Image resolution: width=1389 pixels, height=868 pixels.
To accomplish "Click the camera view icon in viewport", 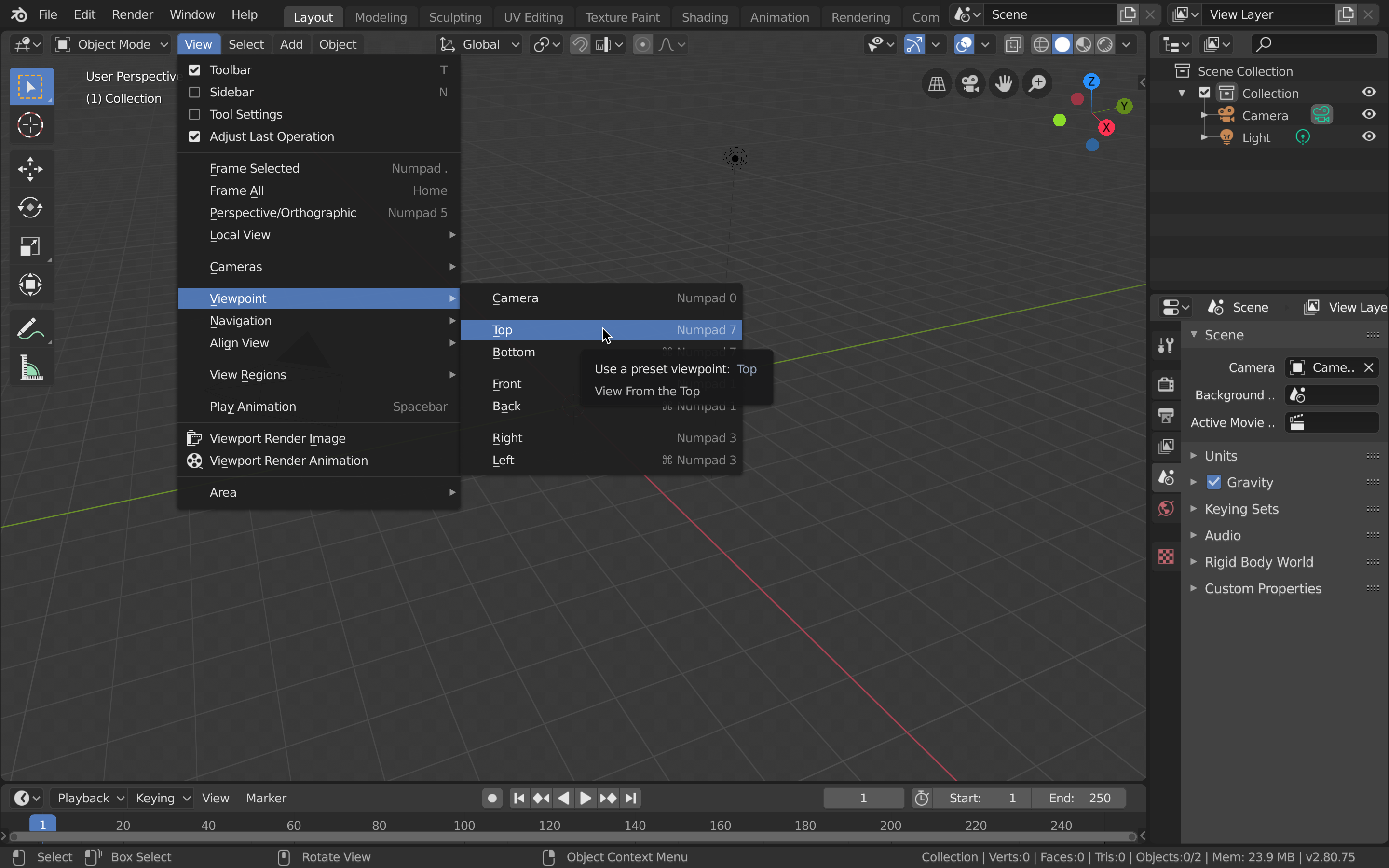I will [x=970, y=84].
